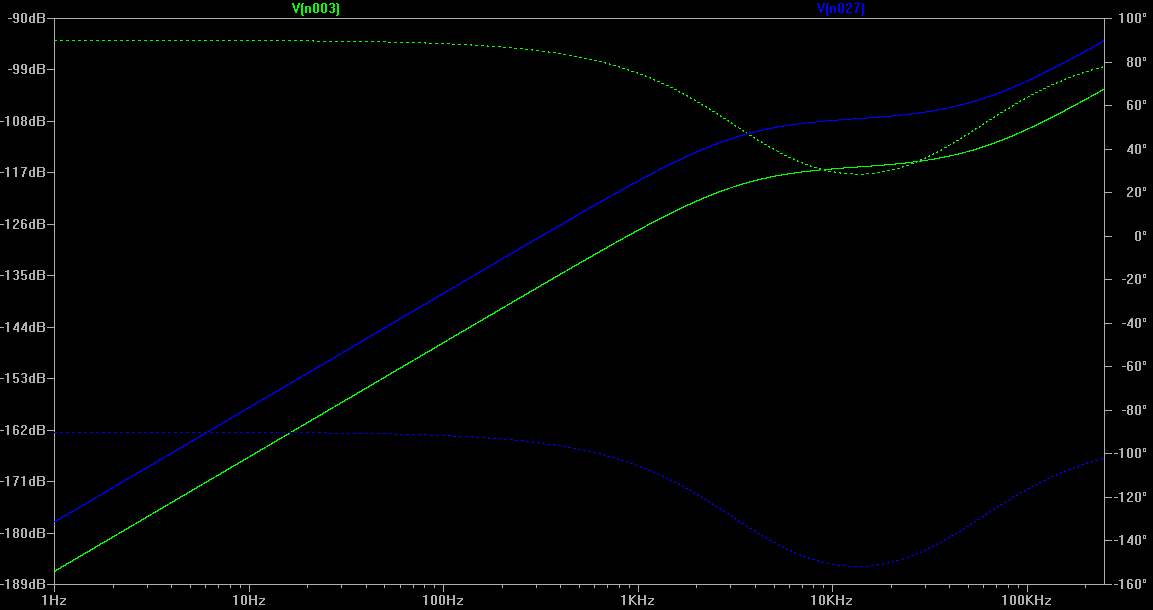
Task: Click the 10Hz frequency axis label
Action: tap(249, 600)
